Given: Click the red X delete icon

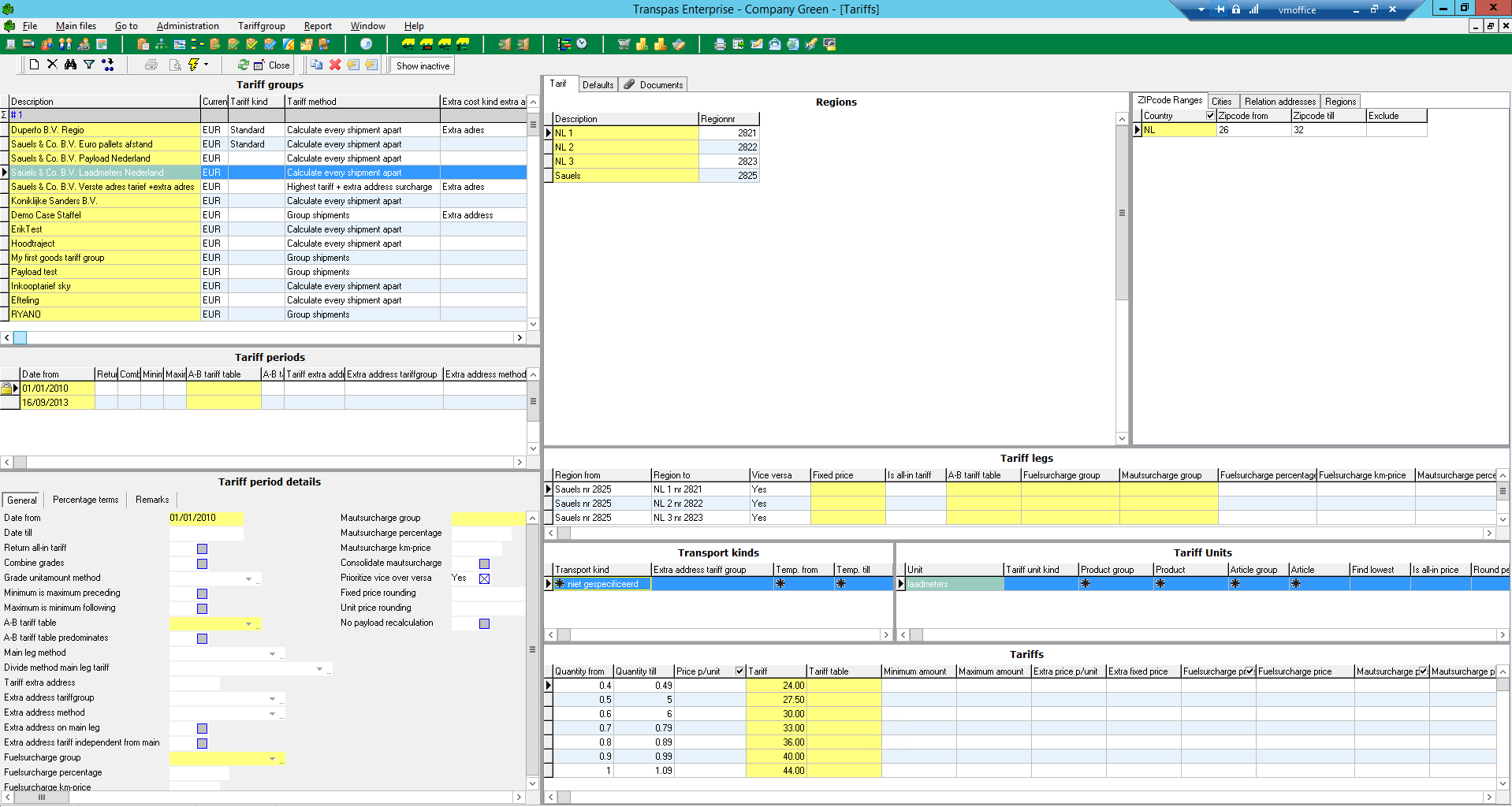Looking at the screenshot, I should [x=335, y=65].
